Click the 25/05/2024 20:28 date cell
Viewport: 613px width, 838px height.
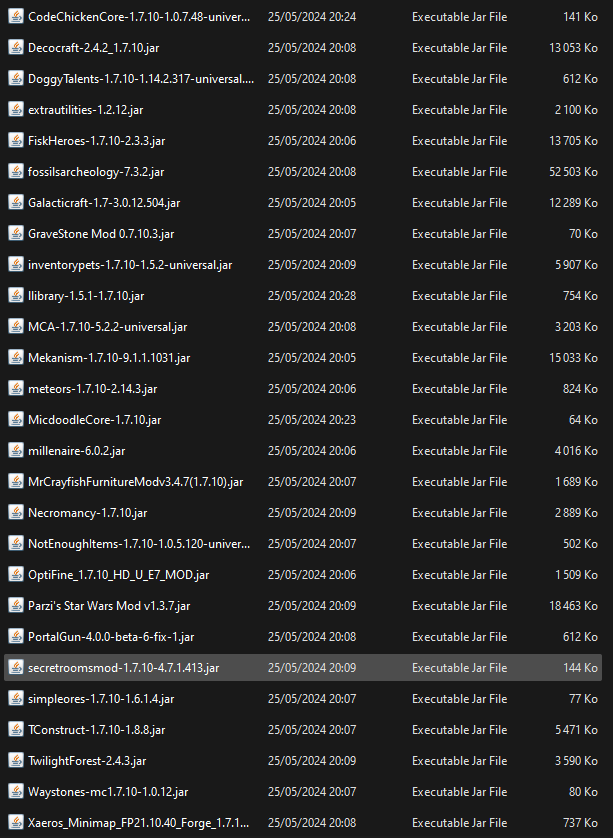coord(312,296)
